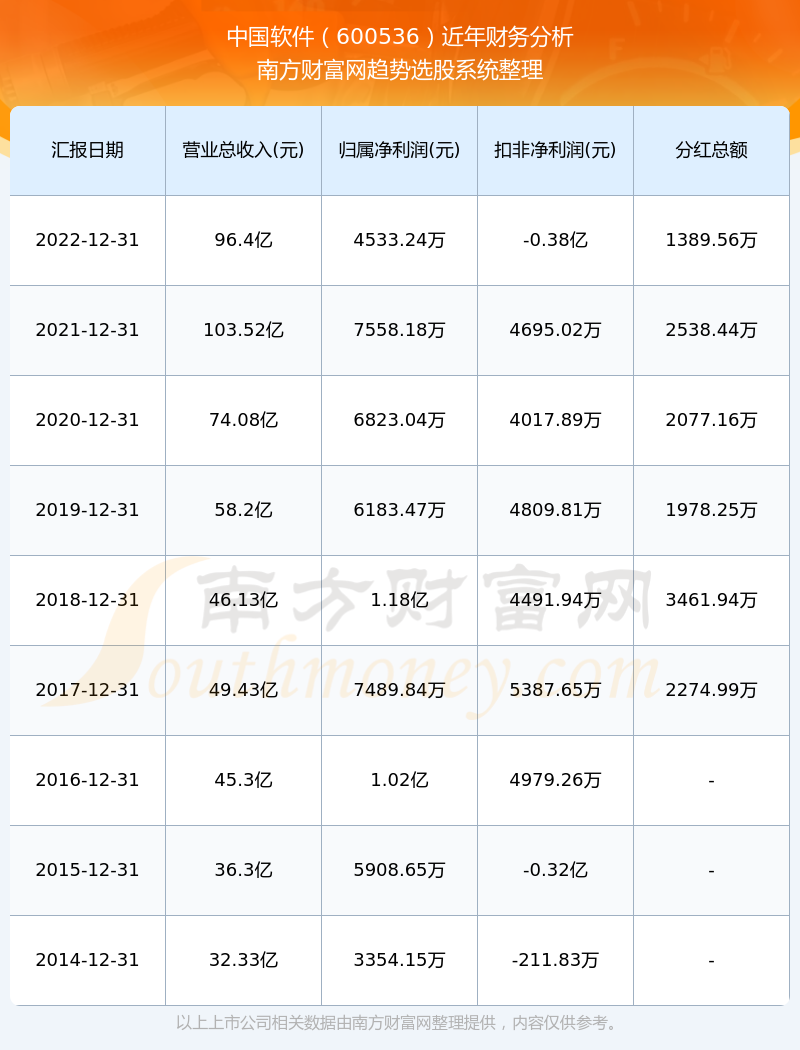Select the 3461.94万 dividend cell
This screenshot has width=800, height=1050.
tap(712, 601)
